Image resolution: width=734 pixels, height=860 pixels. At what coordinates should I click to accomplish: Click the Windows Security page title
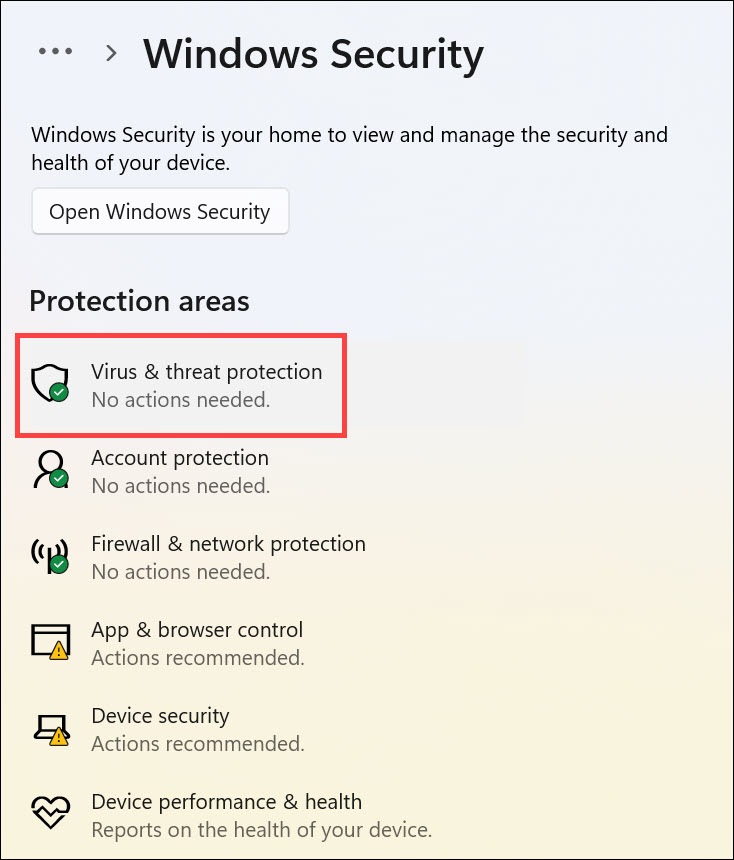pyautogui.click(x=313, y=53)
